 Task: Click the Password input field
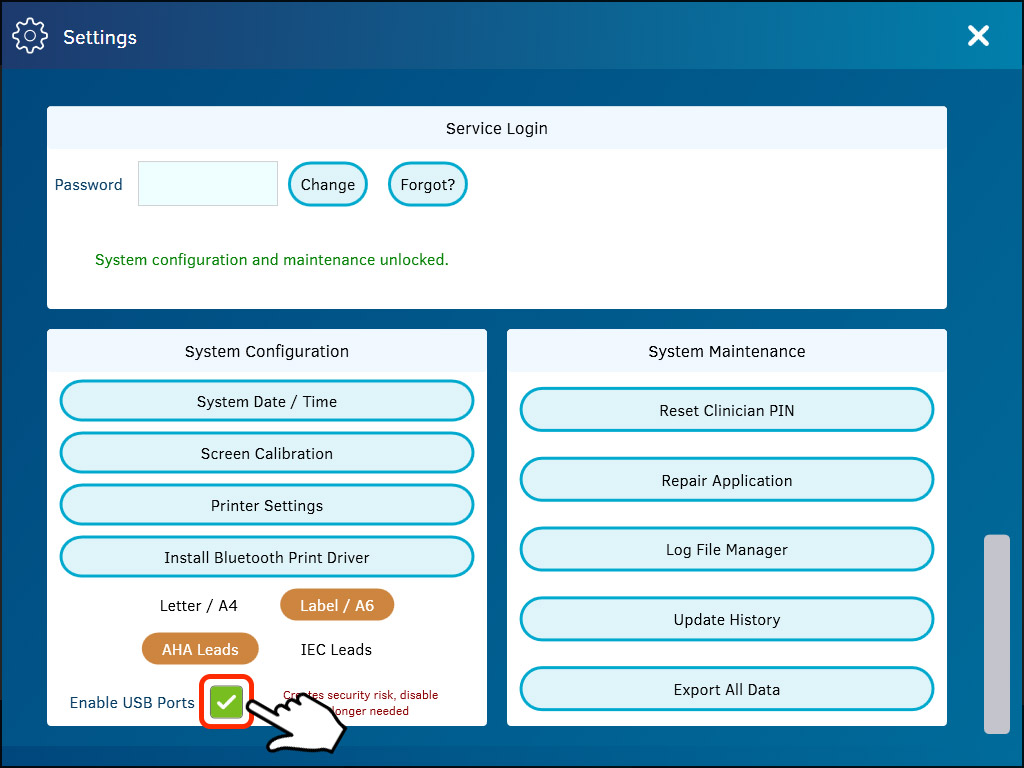(x=207, y=184)
